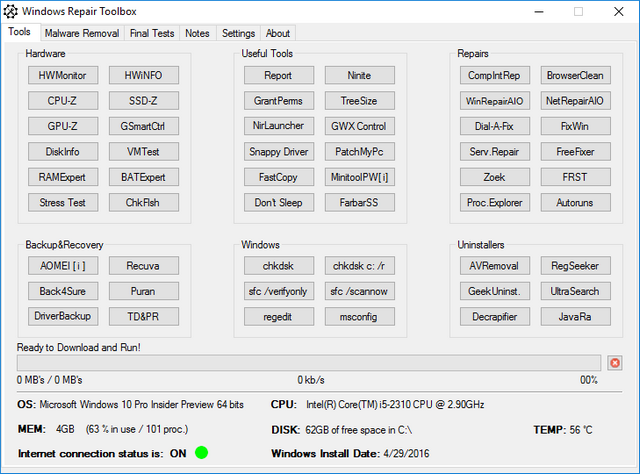The width and height of the screenshot is (640, 474).
Task: Click the HWiNFO button
Action: pyautogui.click(x=144, y=75)
